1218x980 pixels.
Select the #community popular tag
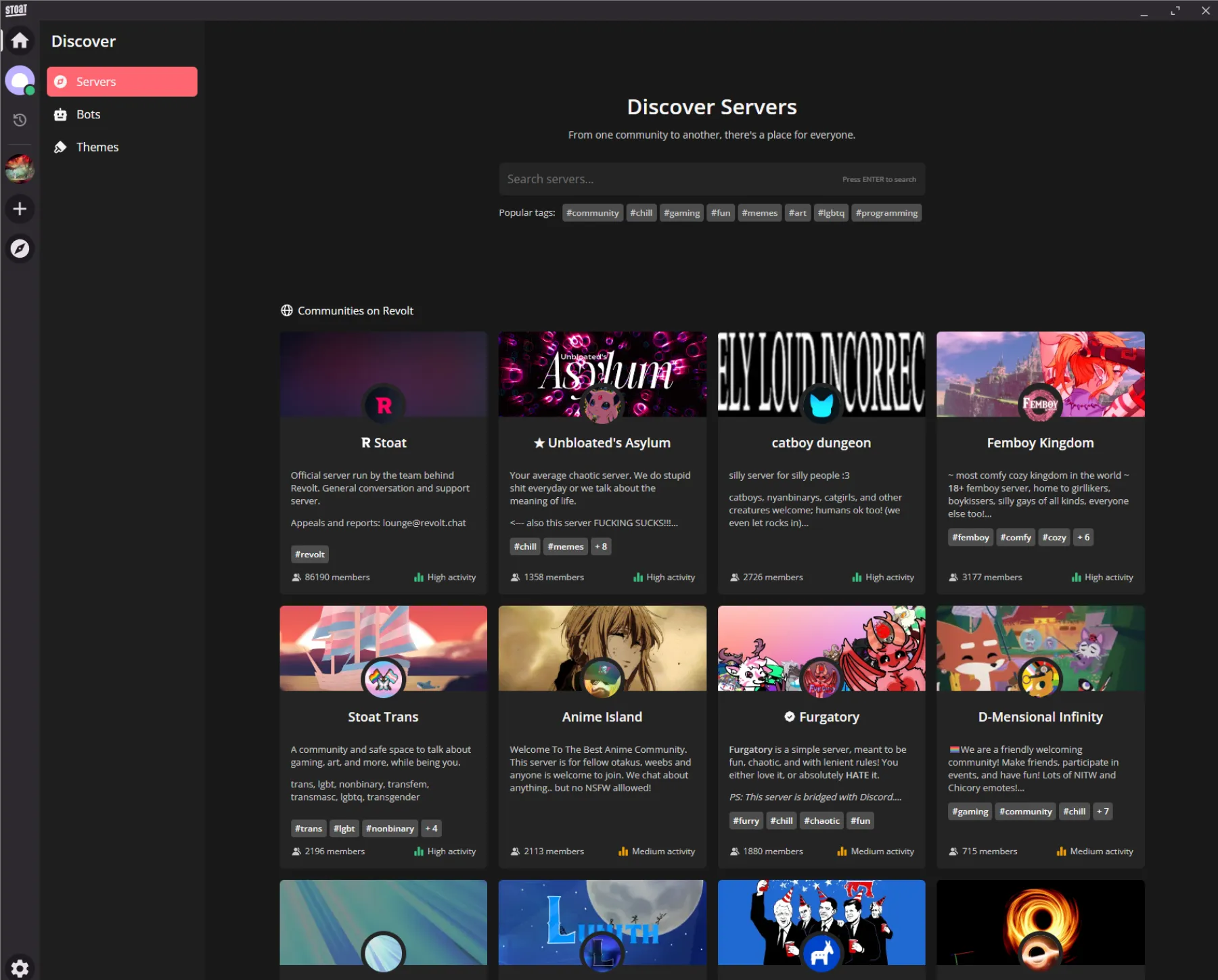pyautogui.click(x=592, y=212)
